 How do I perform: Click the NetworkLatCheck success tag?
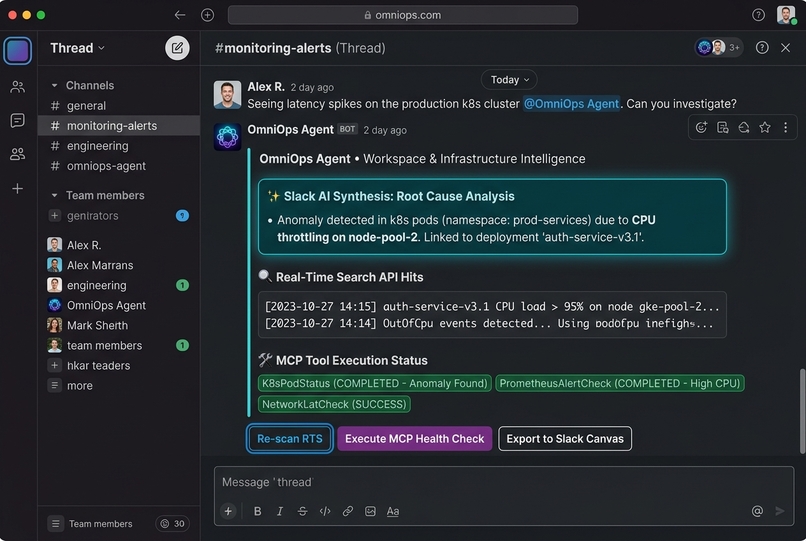pos(334,404)
